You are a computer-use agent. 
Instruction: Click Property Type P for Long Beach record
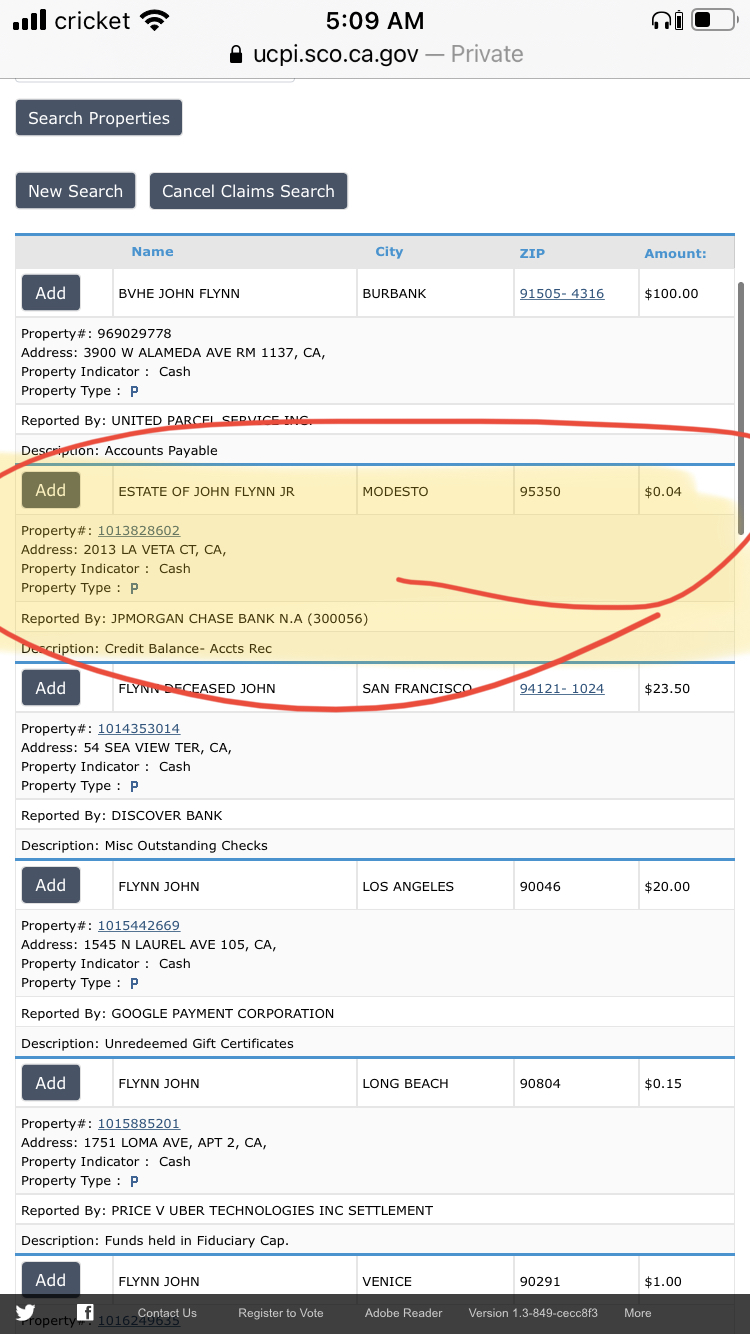click(x=134, y=1181)
